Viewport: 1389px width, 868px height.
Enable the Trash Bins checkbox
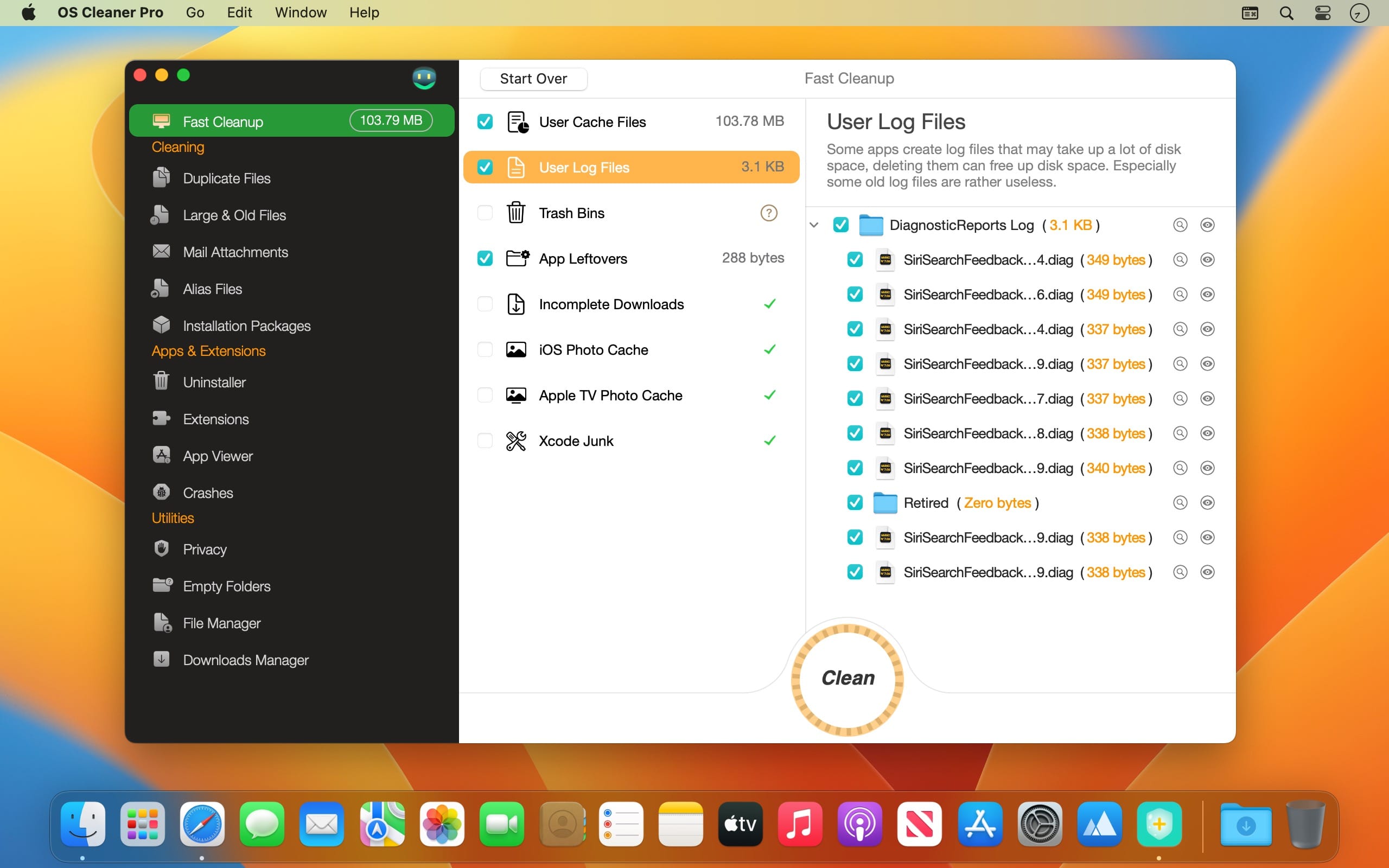point(485,213)
